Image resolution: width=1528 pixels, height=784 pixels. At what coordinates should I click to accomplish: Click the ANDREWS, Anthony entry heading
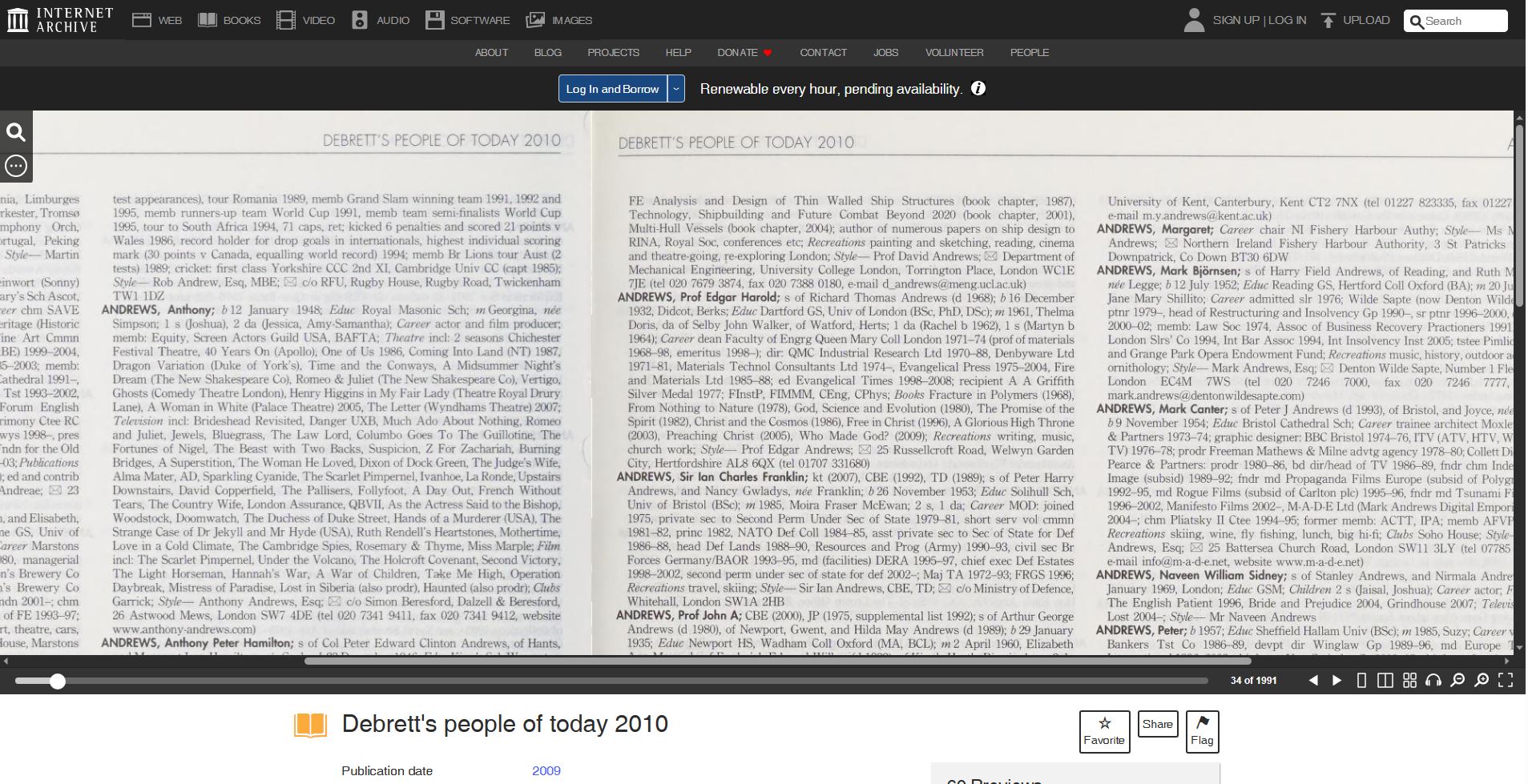pos(159,310)
